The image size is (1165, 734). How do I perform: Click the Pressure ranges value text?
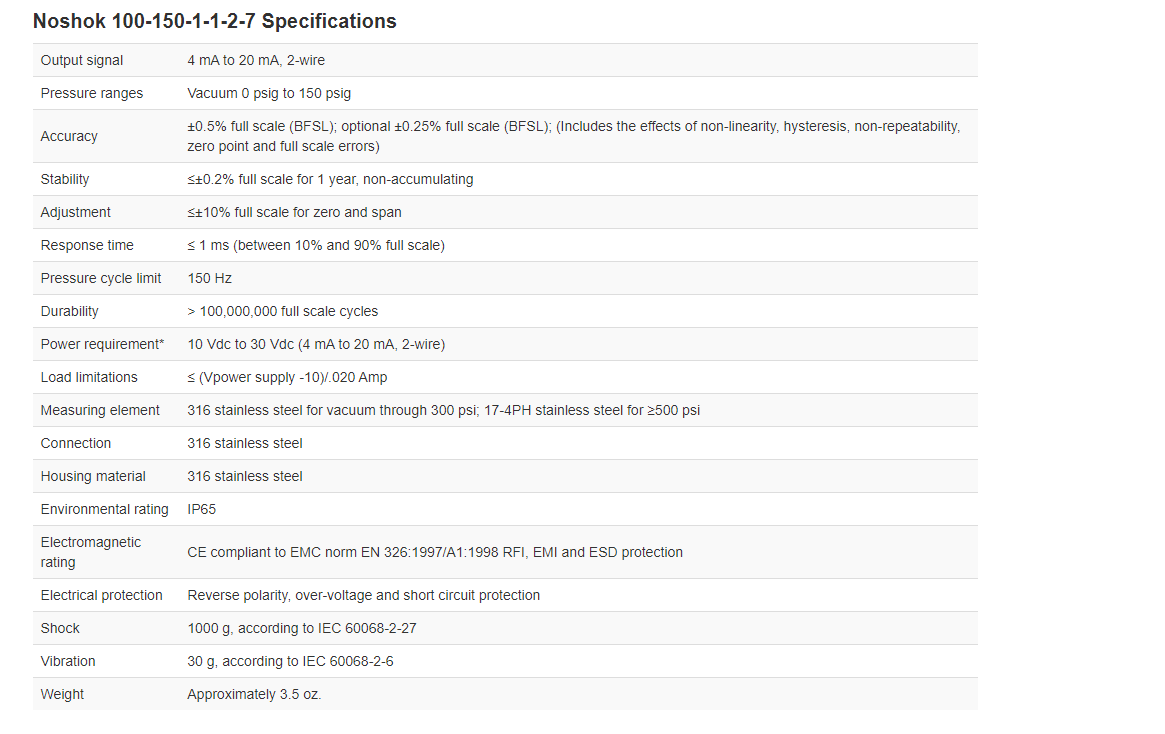269,94
